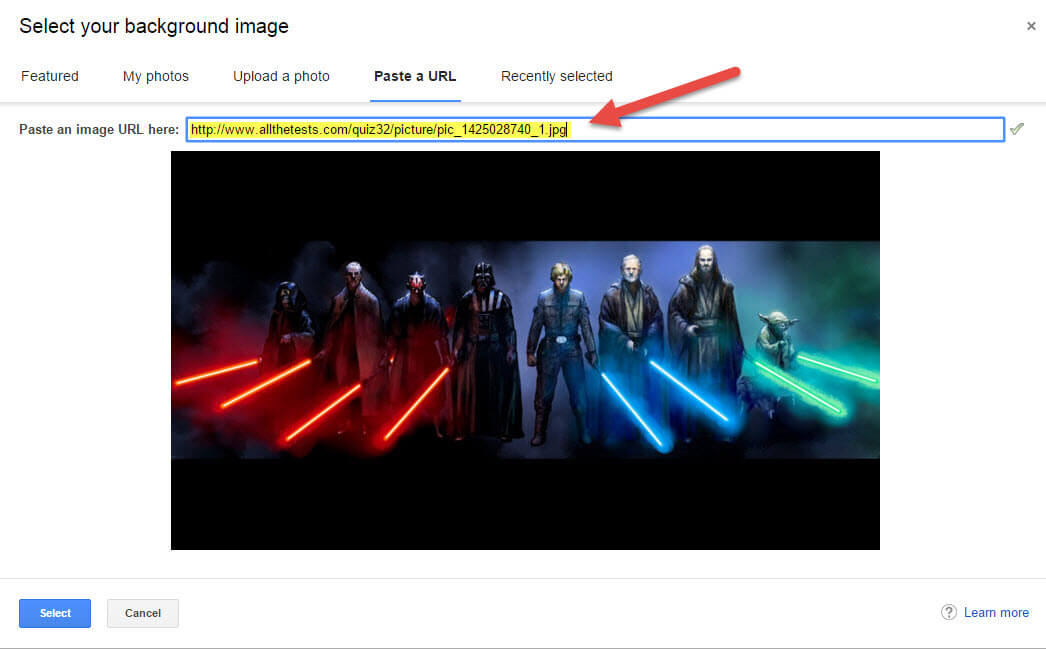
Task: Click the 'Select your background image' heading
Action: [154, 26]
